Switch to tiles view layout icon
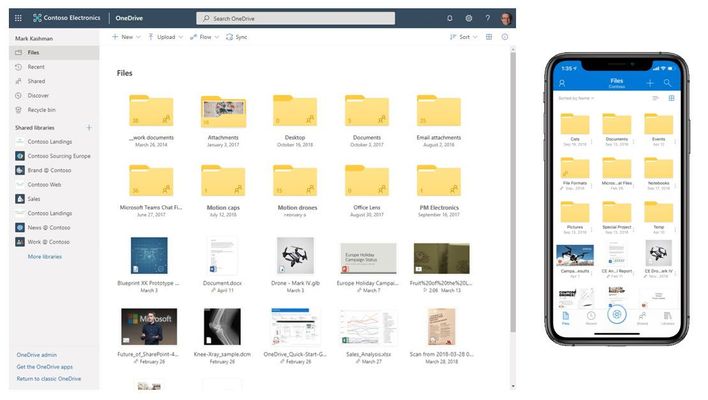Viewport: 708px width, 400px height. click(x=489, y=37)
